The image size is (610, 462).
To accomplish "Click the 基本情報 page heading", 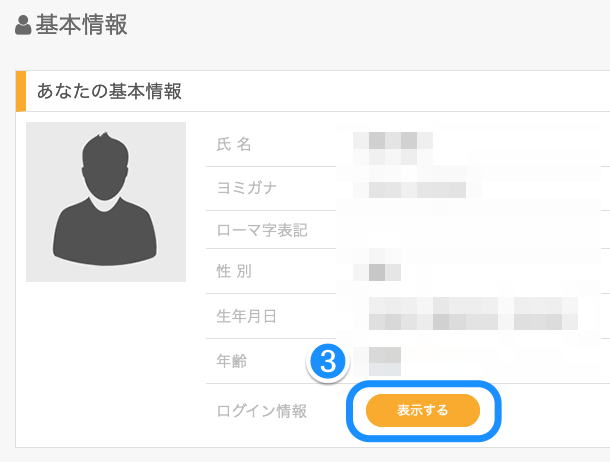I will [x=81, y=25].
